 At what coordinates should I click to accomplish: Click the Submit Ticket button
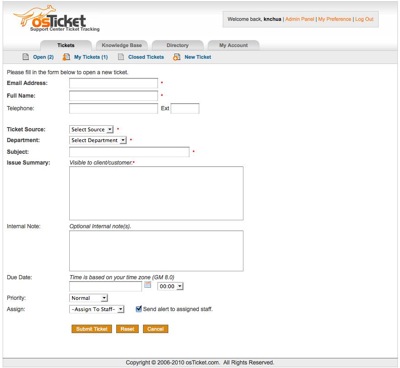point(92,329)
